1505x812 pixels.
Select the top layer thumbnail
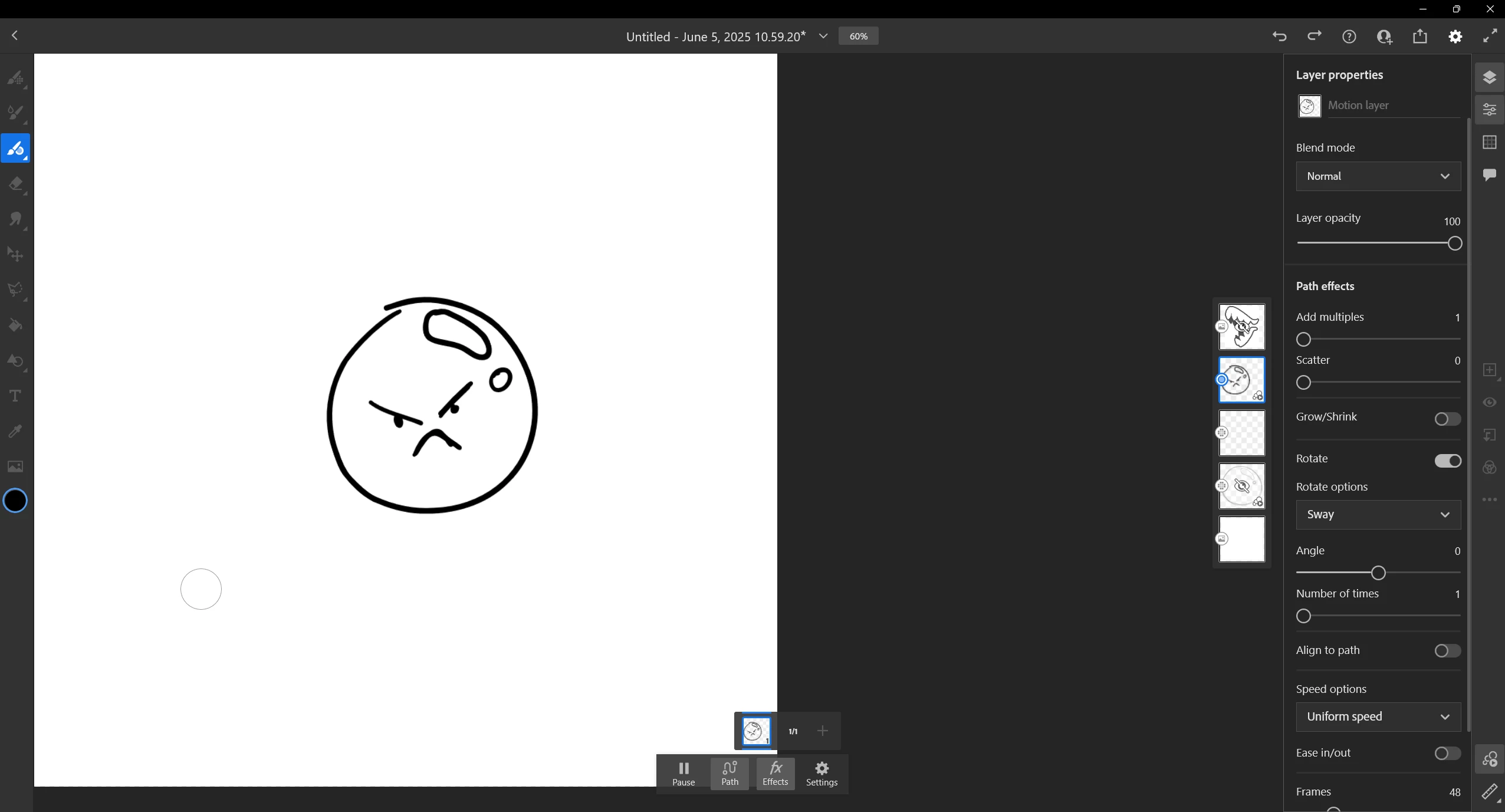1242,327
